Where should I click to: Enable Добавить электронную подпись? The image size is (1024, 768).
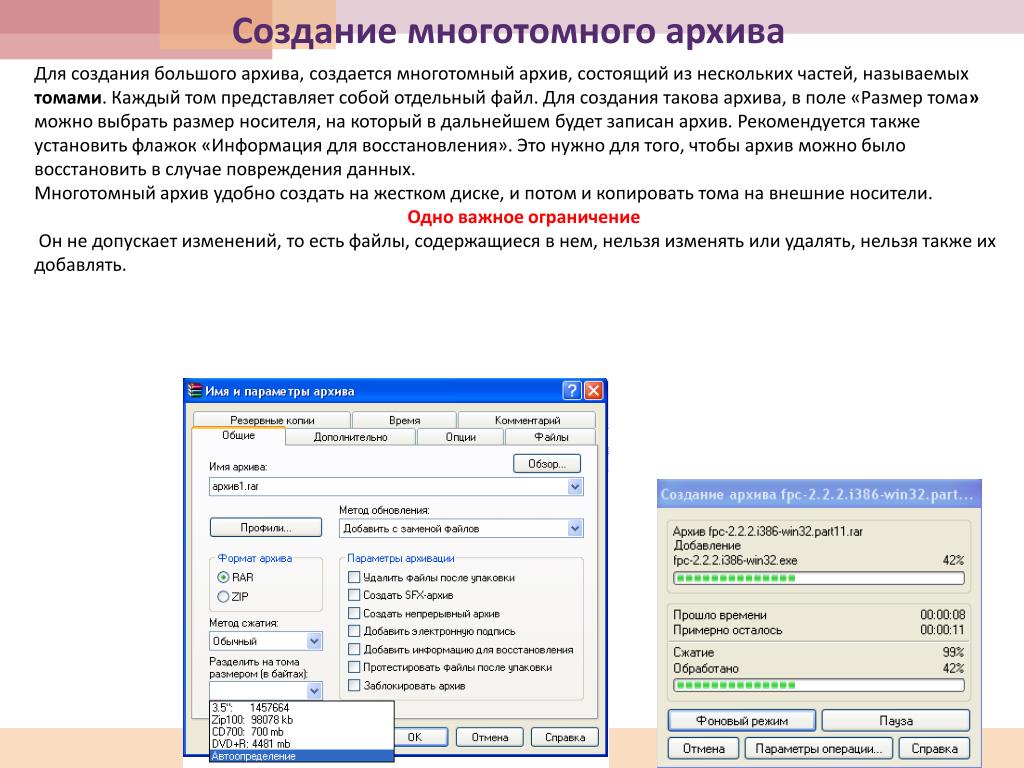tap(354, 631)
